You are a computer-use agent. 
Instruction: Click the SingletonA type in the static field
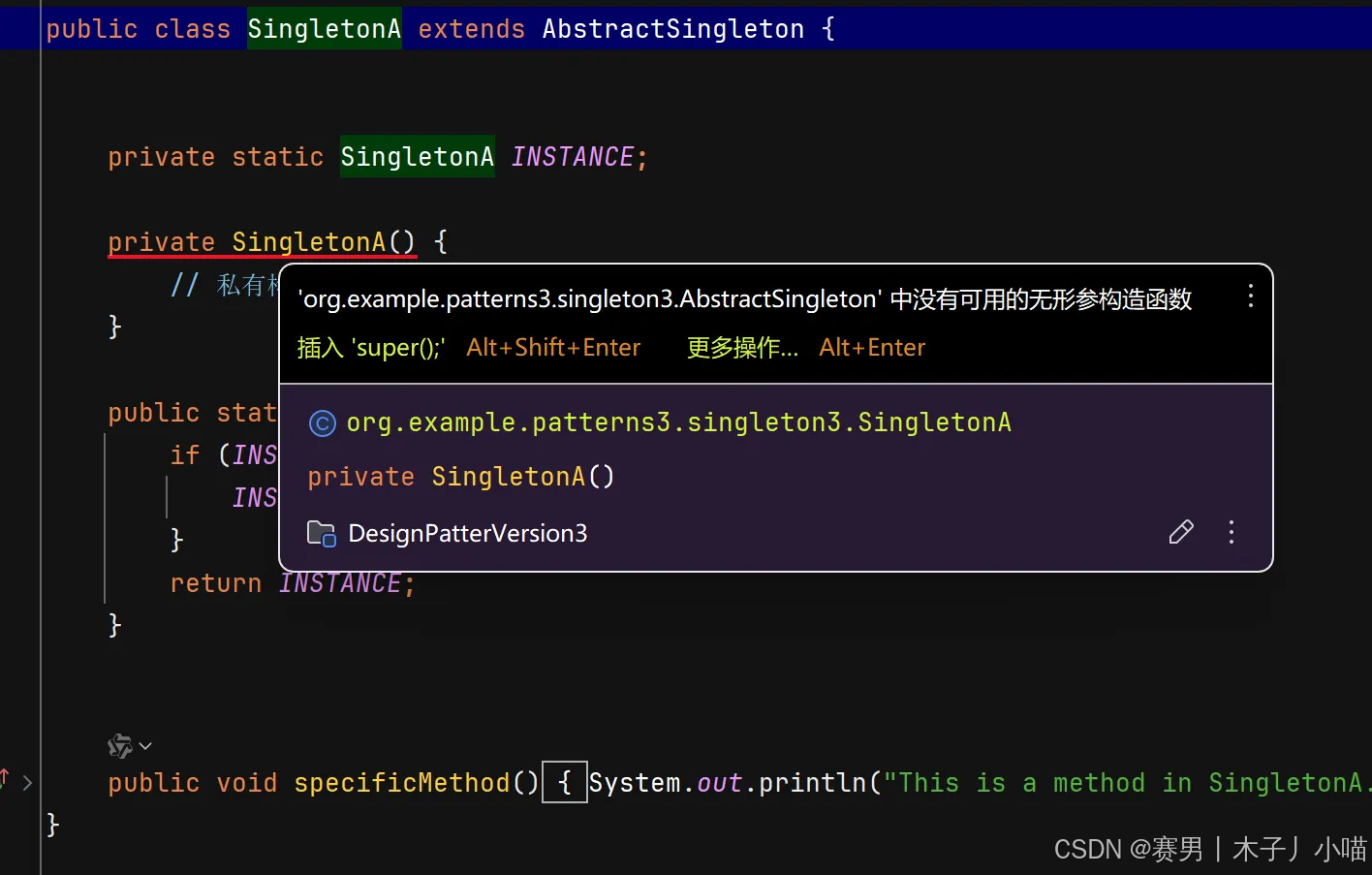coord(418,157)
